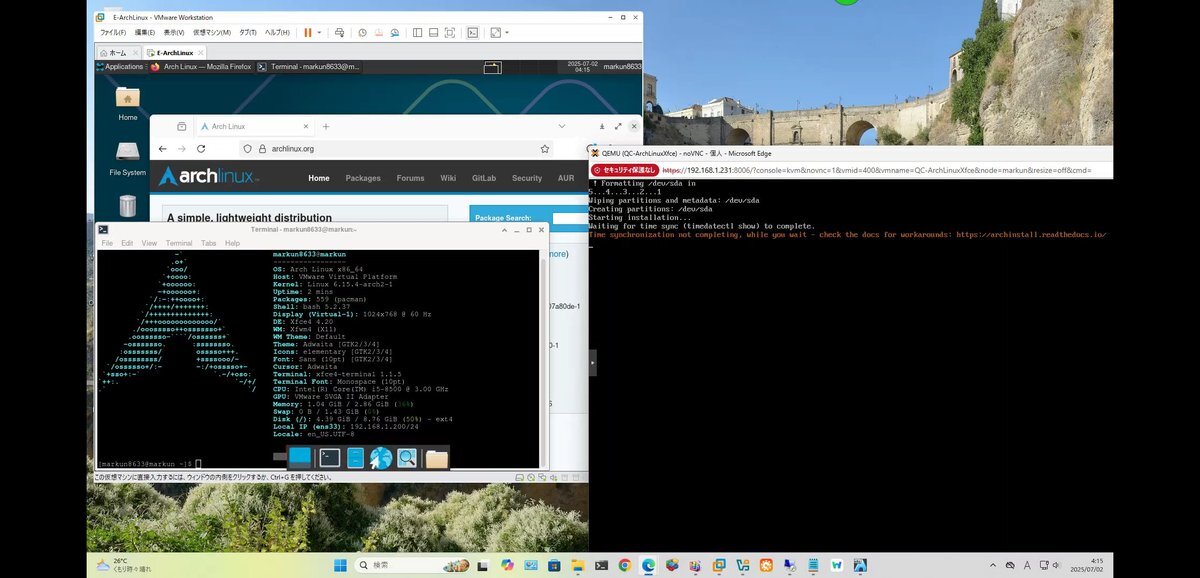Reload the archlinux.org page
The width and height of the screenshot is (1200, 578).
[x=201, y=149]
